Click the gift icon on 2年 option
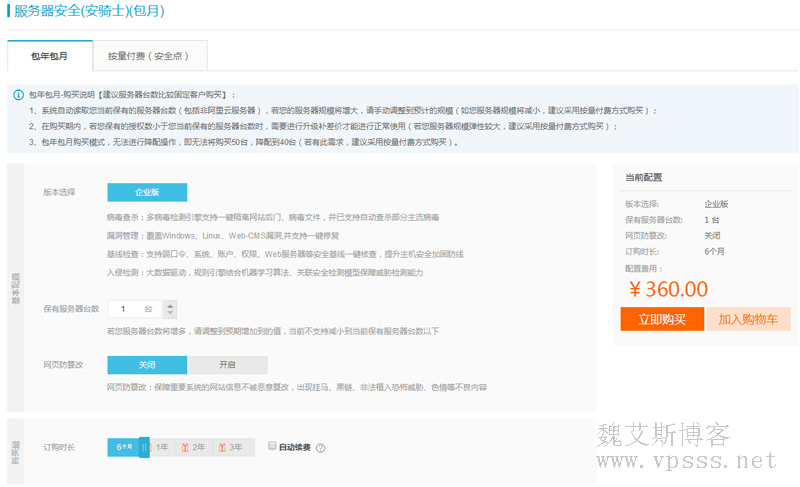 (x=185, y=448)
